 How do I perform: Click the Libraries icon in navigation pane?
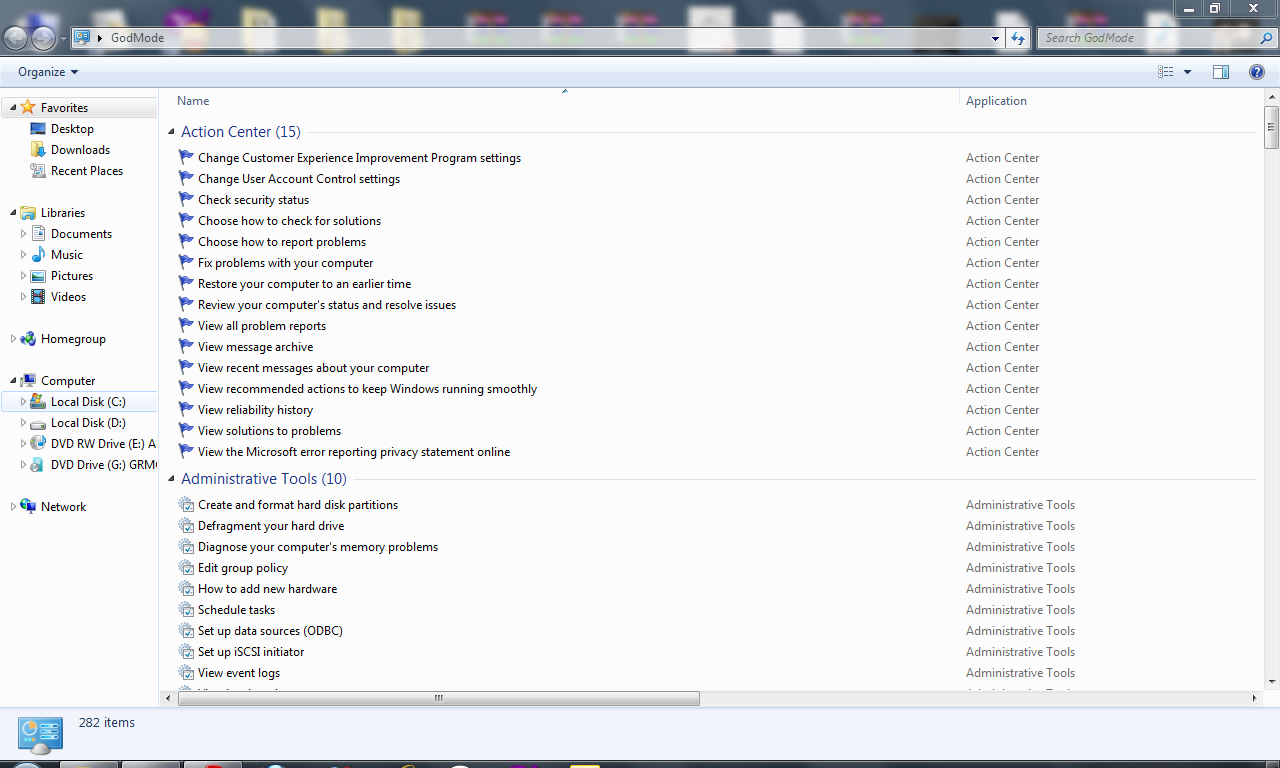[28, 212]
